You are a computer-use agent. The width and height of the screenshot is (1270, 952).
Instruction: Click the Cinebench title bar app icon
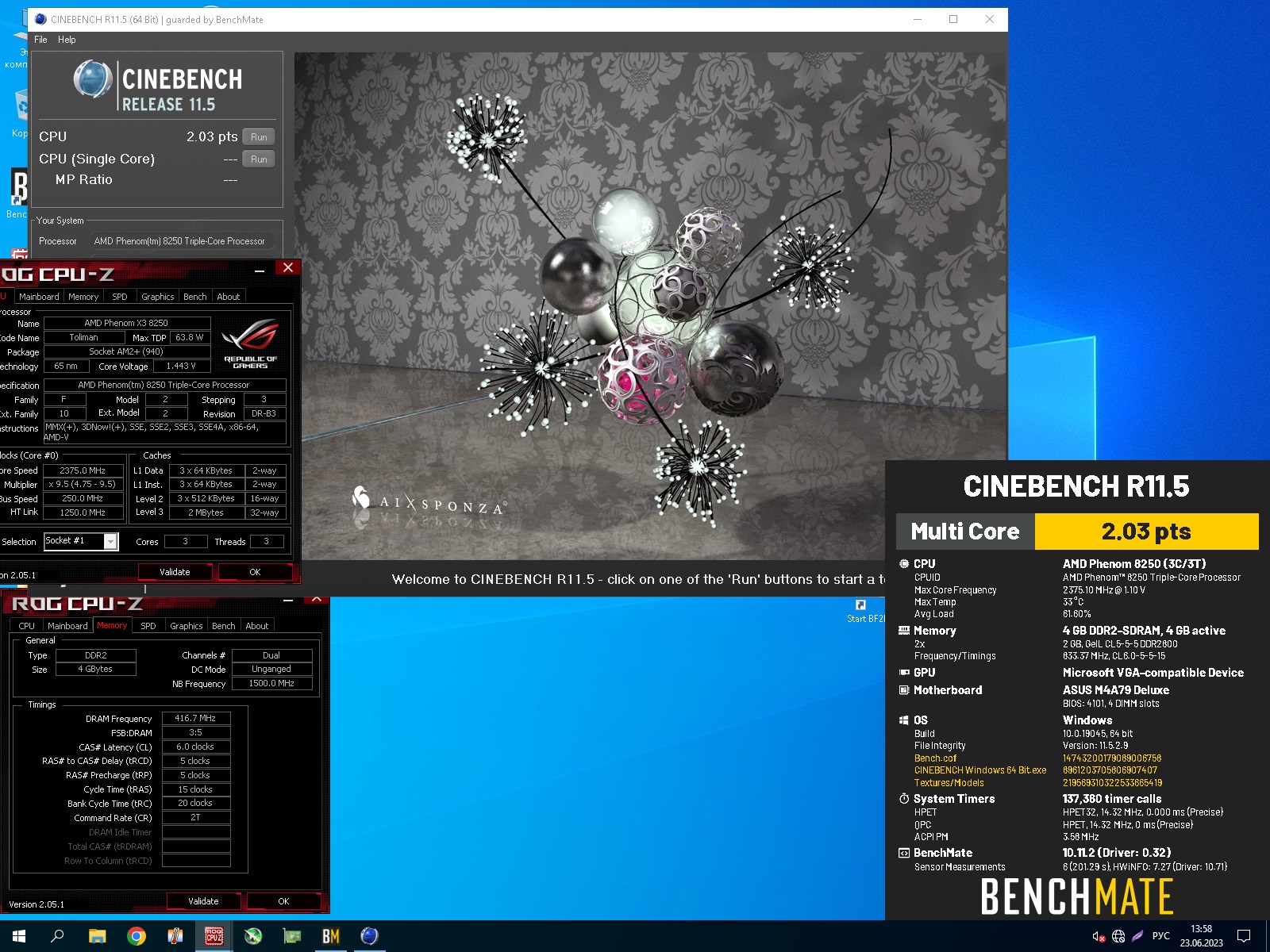[x=40, y=19]
